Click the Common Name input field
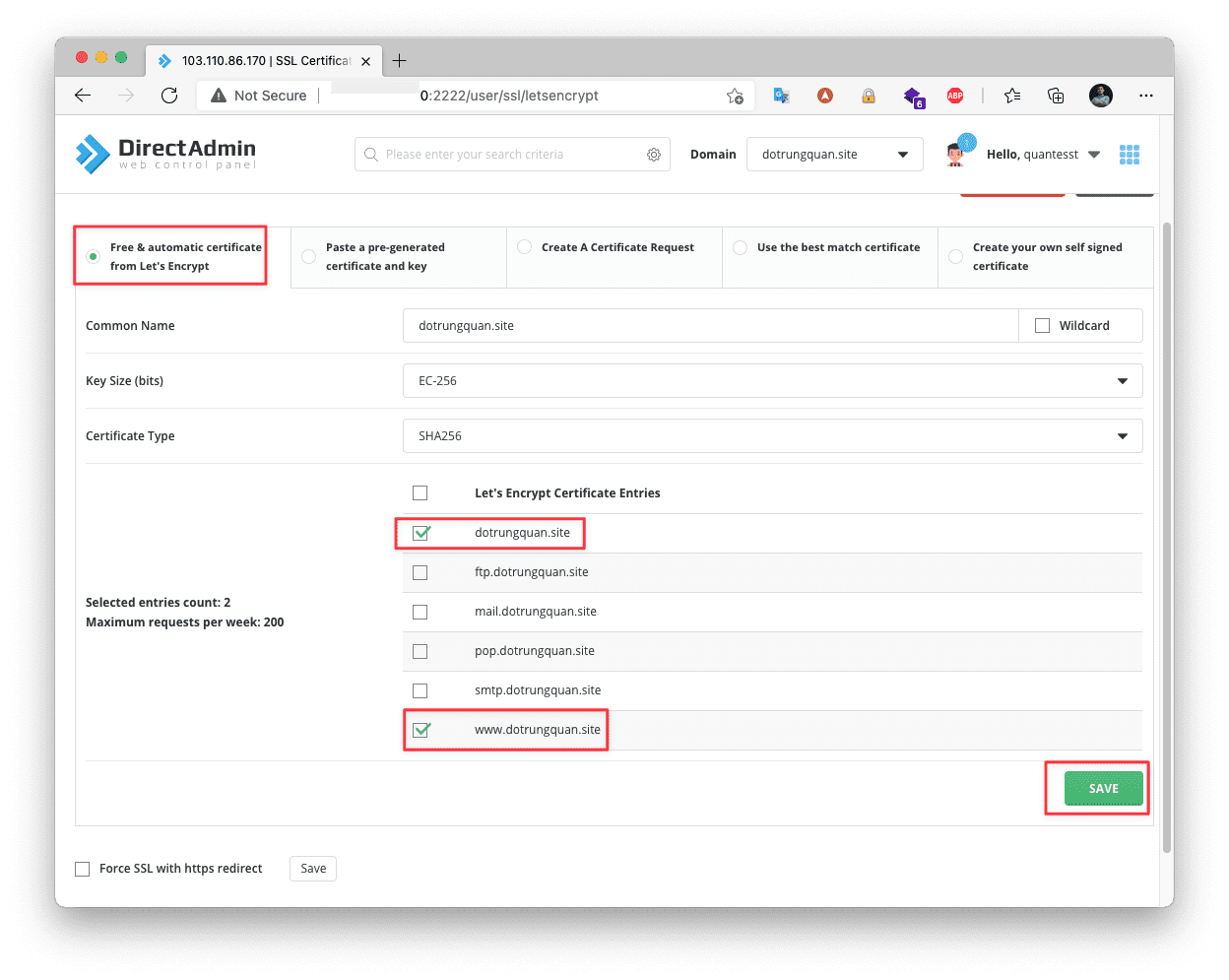The height and width of the screenshot is (980, 1229). pyautogui.click(x=689, y=325)
